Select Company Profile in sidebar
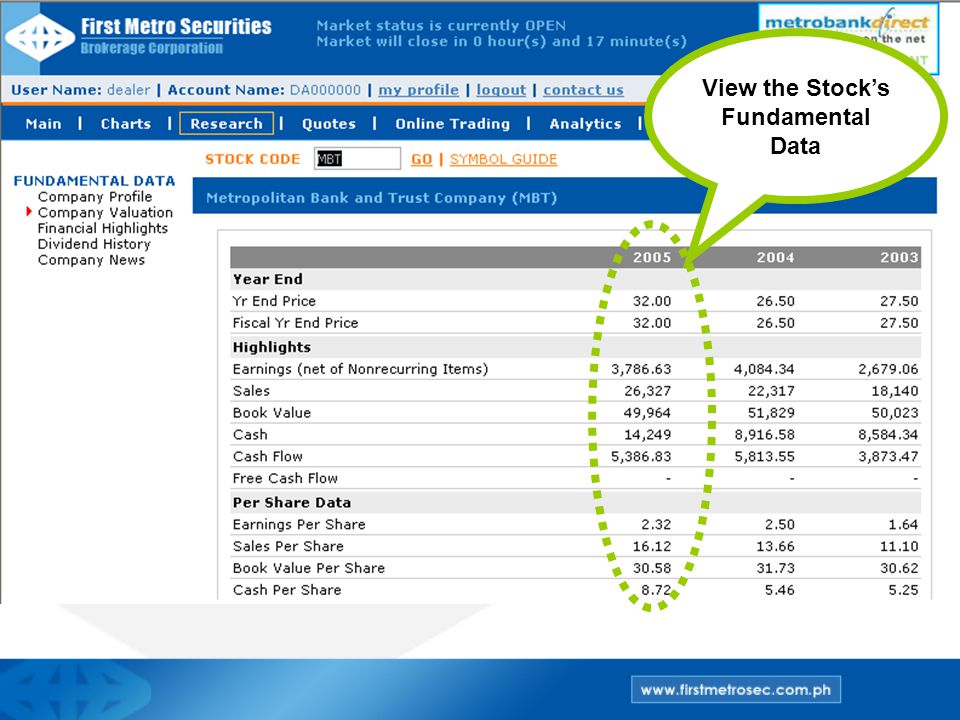Viewport: 960px width, 720px height. [x=95, y=197]
